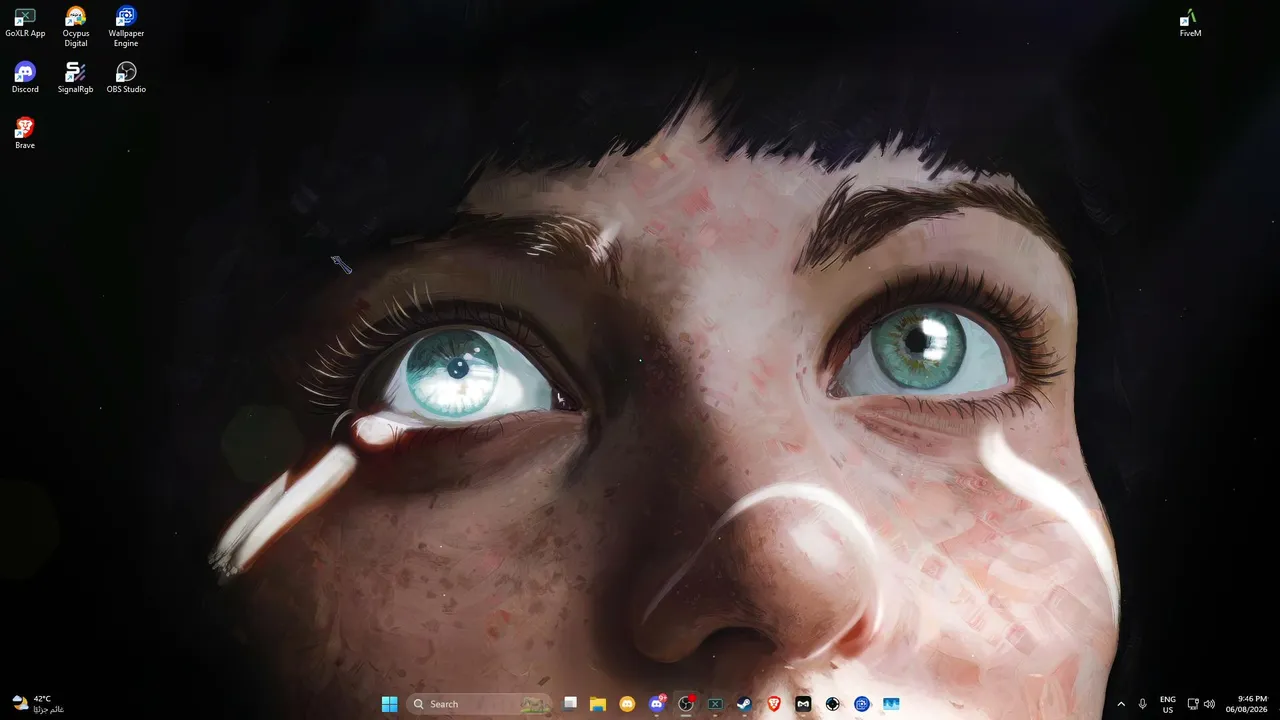
Task: Open Brave browser from the taskbar
Action: (x=774, y=704)
